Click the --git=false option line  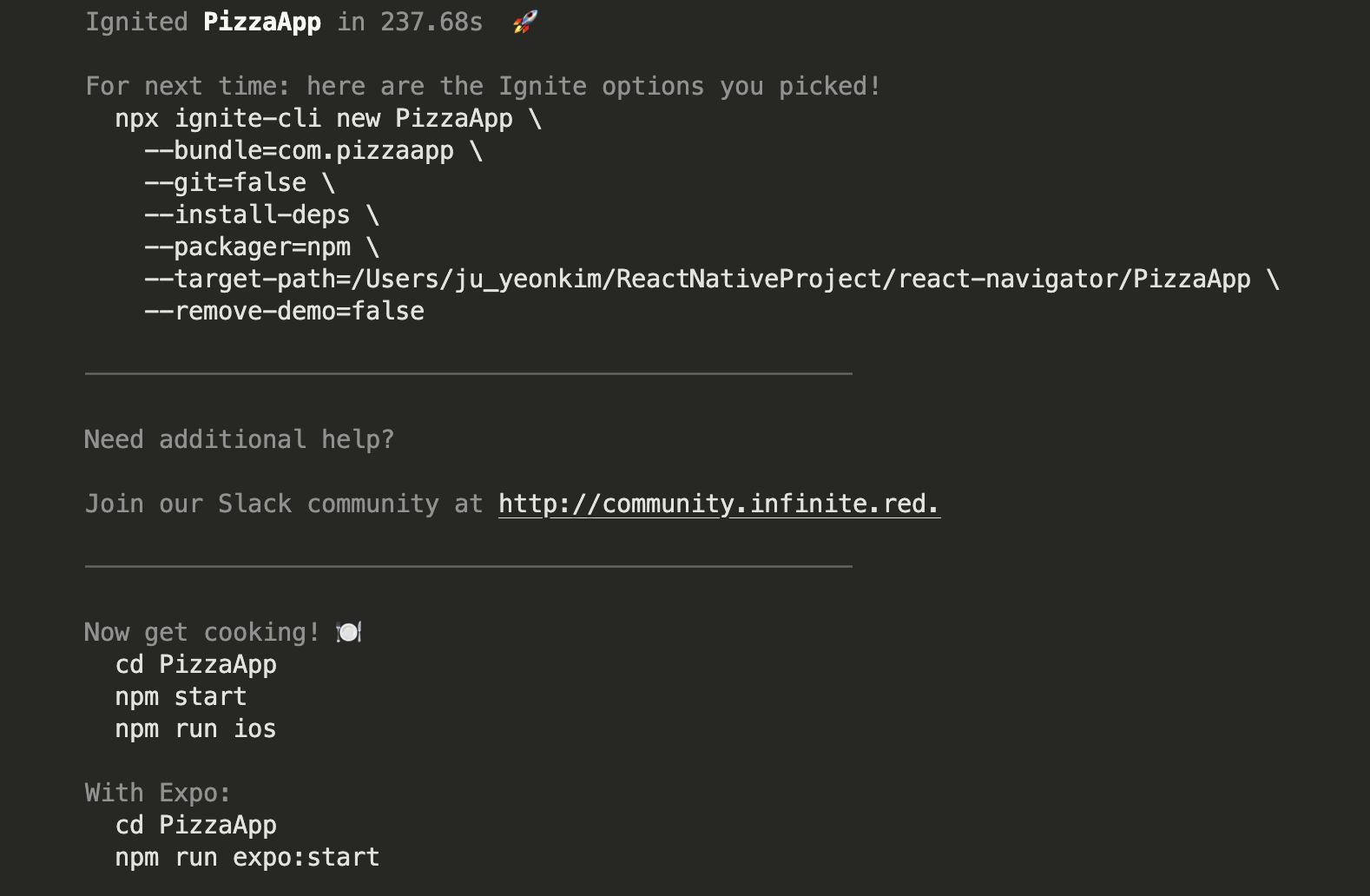240,183
